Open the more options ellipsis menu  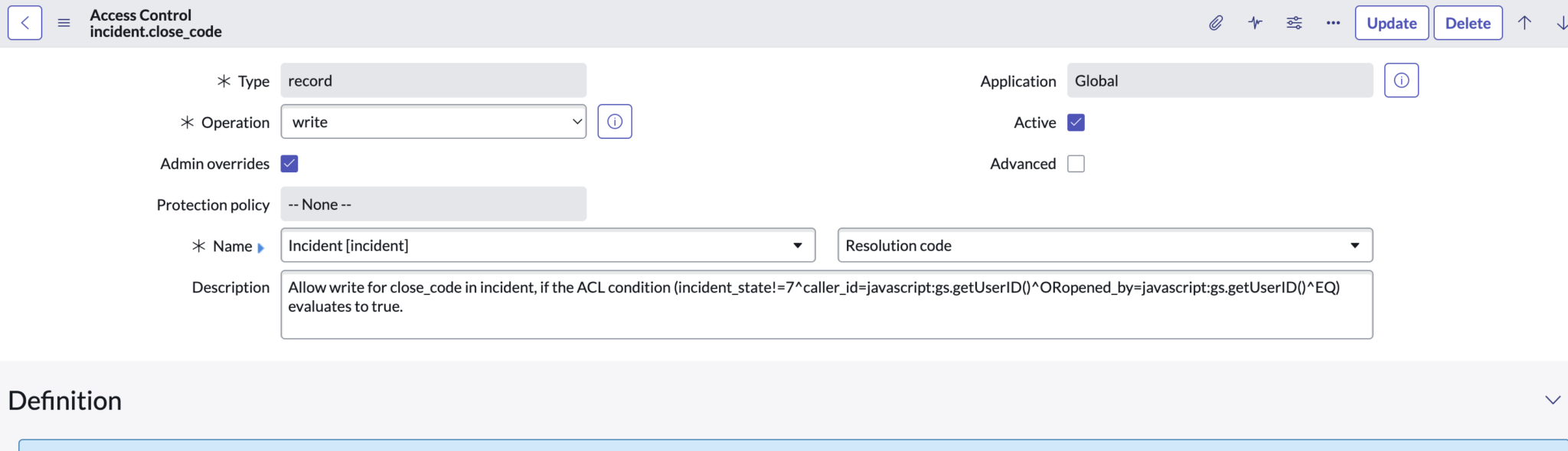1333,23
